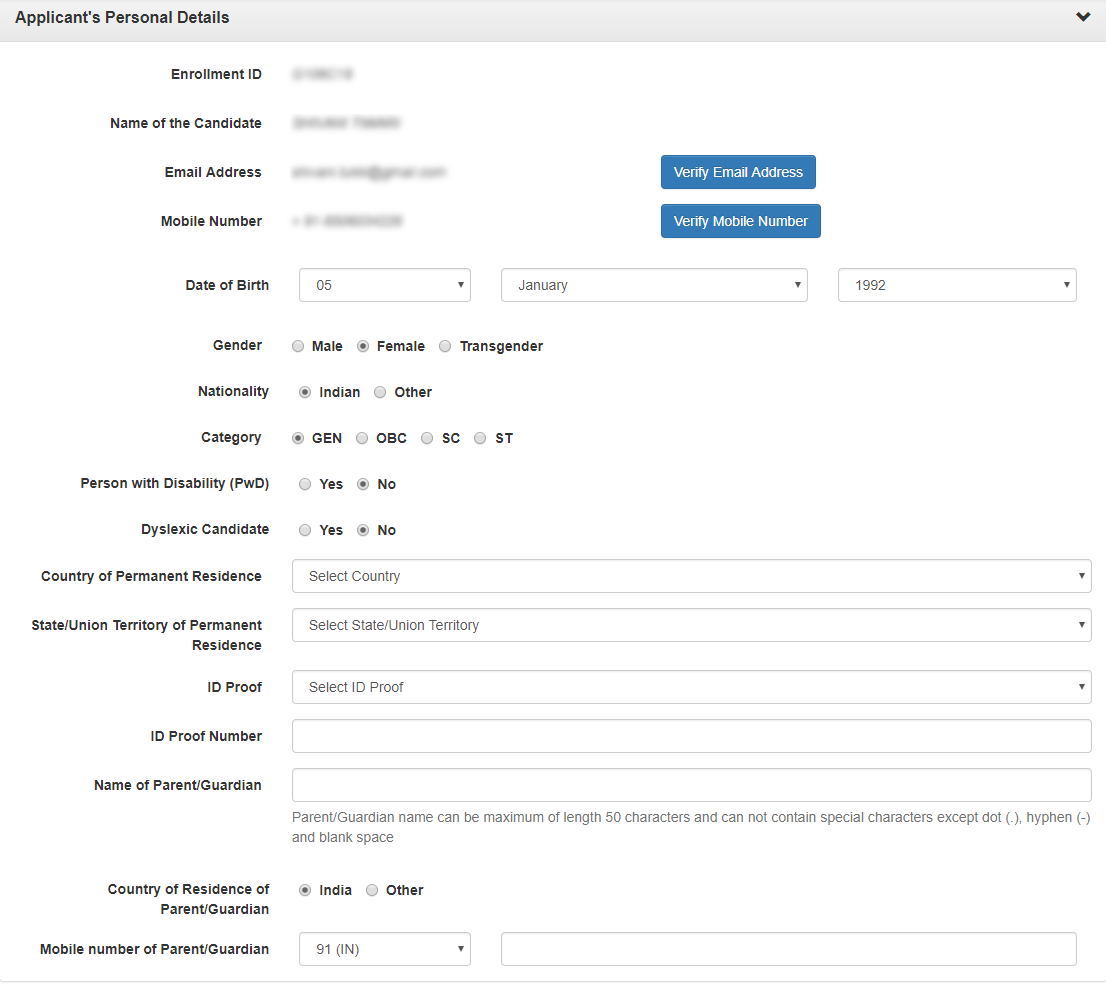The height and width of the screenshot is (989, 1106).
Task: Choose ST as the category
Action: coord(481,438)
